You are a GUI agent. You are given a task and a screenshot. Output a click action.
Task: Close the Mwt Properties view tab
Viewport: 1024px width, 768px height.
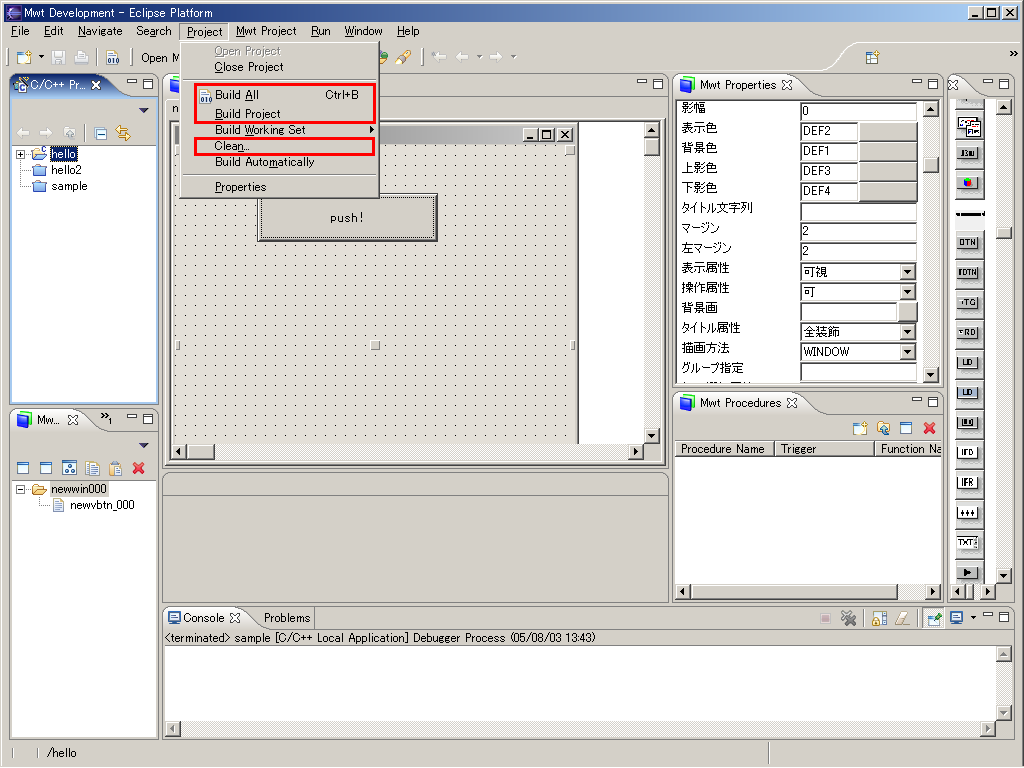[x=787, y=85]
